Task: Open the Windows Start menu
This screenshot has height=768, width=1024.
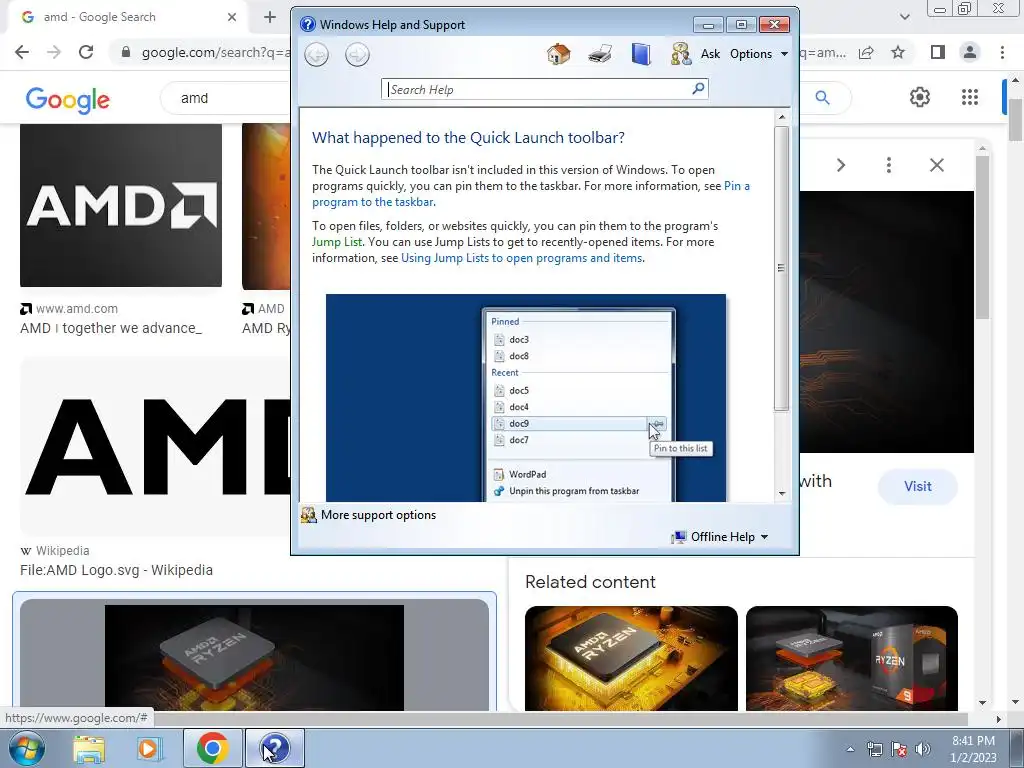Action: [25, 748]
